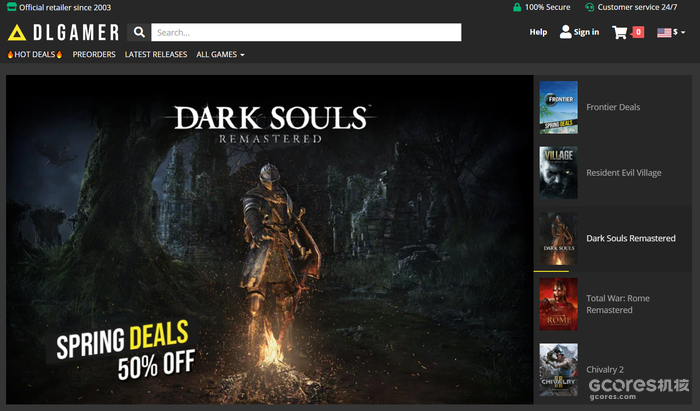Viewport: 700px width, 411px height.
Task: Click the Official retailer since 2003 text
Action: [x=65, y=8]
